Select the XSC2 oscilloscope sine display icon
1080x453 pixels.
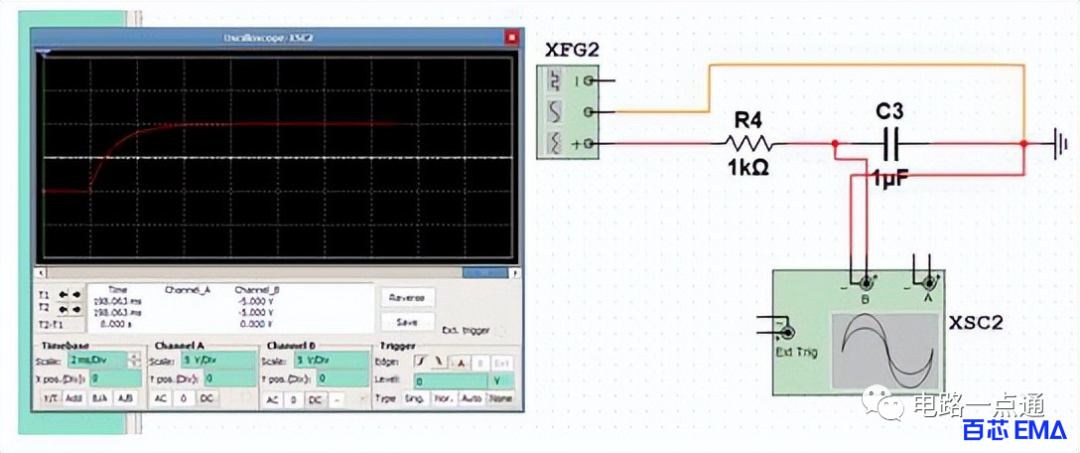coord(885,350)
